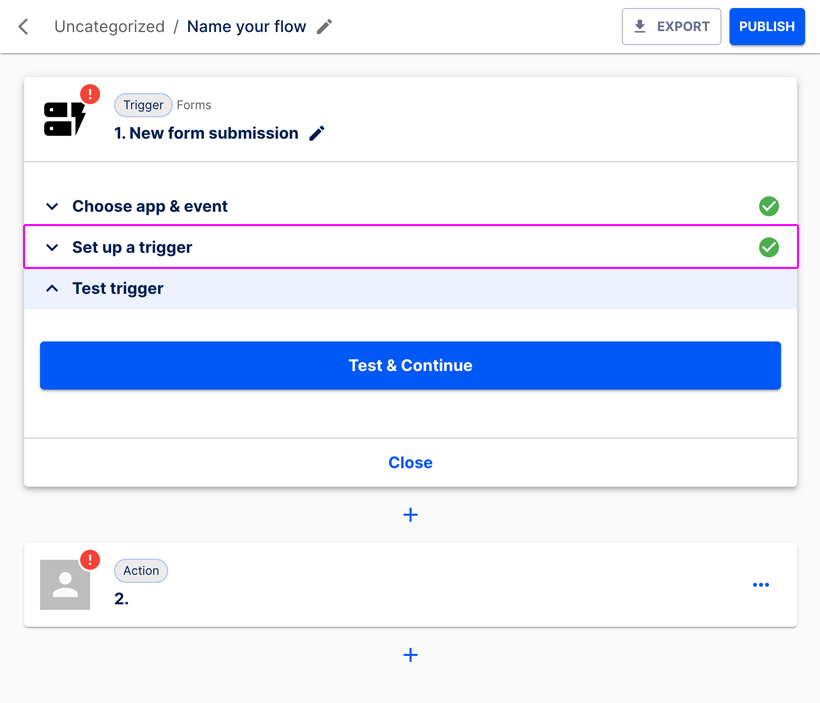This screenshot has width=820, height=703.
Task: Click Test & Continue
Action: coord(411,365)
